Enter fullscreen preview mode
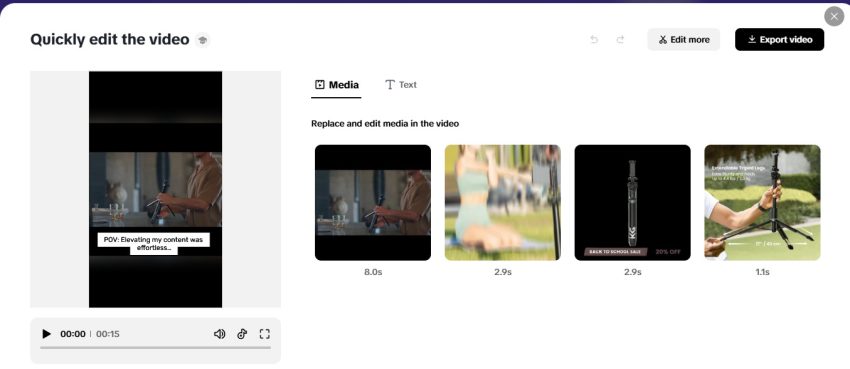Image resolution: width=850 pixels, height=369 pixels. tap(265, 334)
